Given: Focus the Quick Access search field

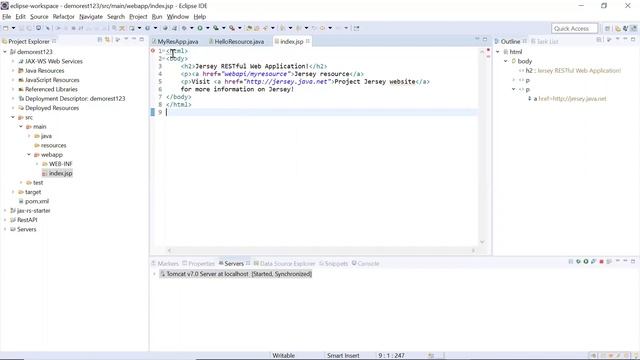Looking at the screenshot, I should pos(574,28).
